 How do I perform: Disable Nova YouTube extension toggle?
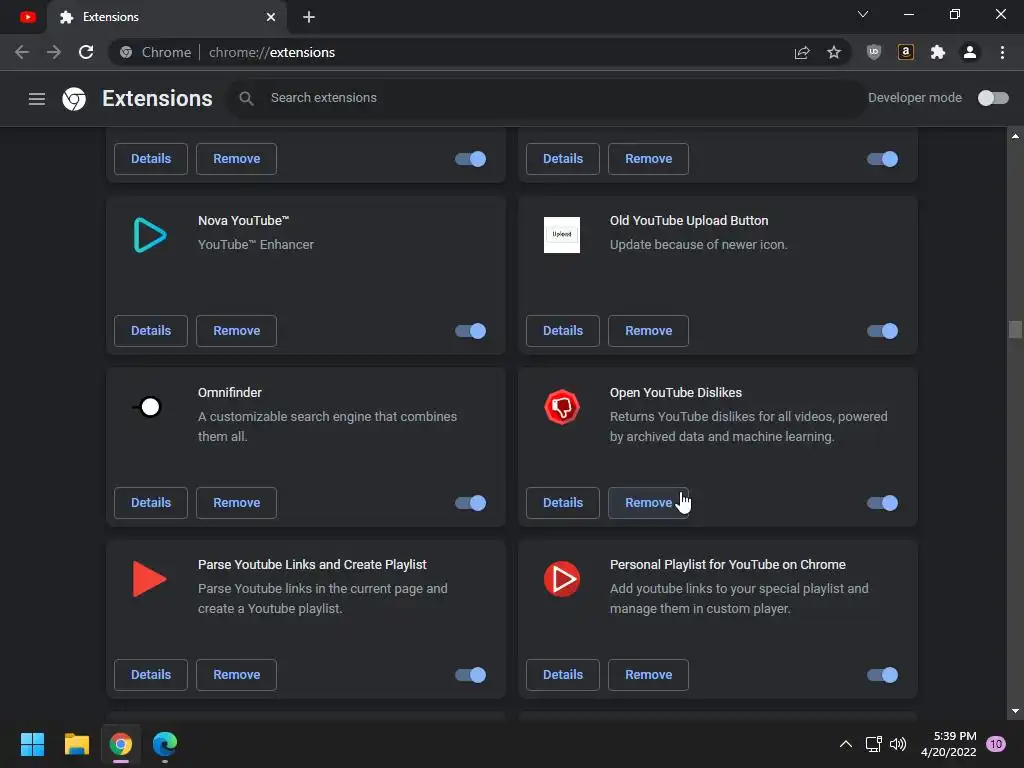pos(470,331)
